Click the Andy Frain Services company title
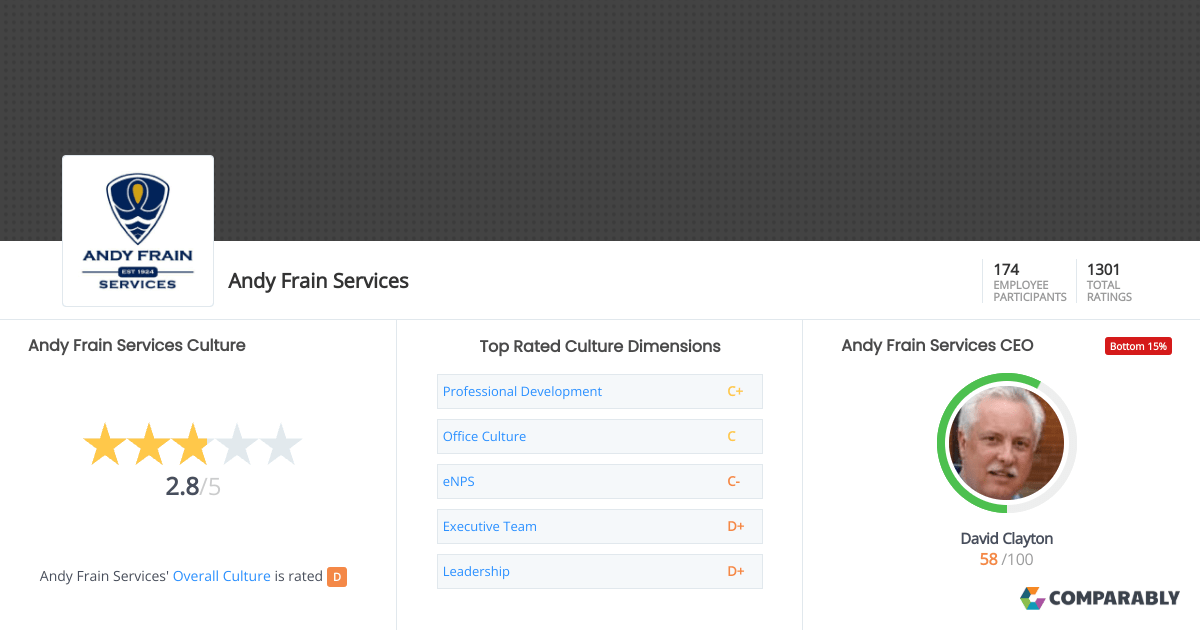Viewport: 1200px width, 630px height. (319, 281)
